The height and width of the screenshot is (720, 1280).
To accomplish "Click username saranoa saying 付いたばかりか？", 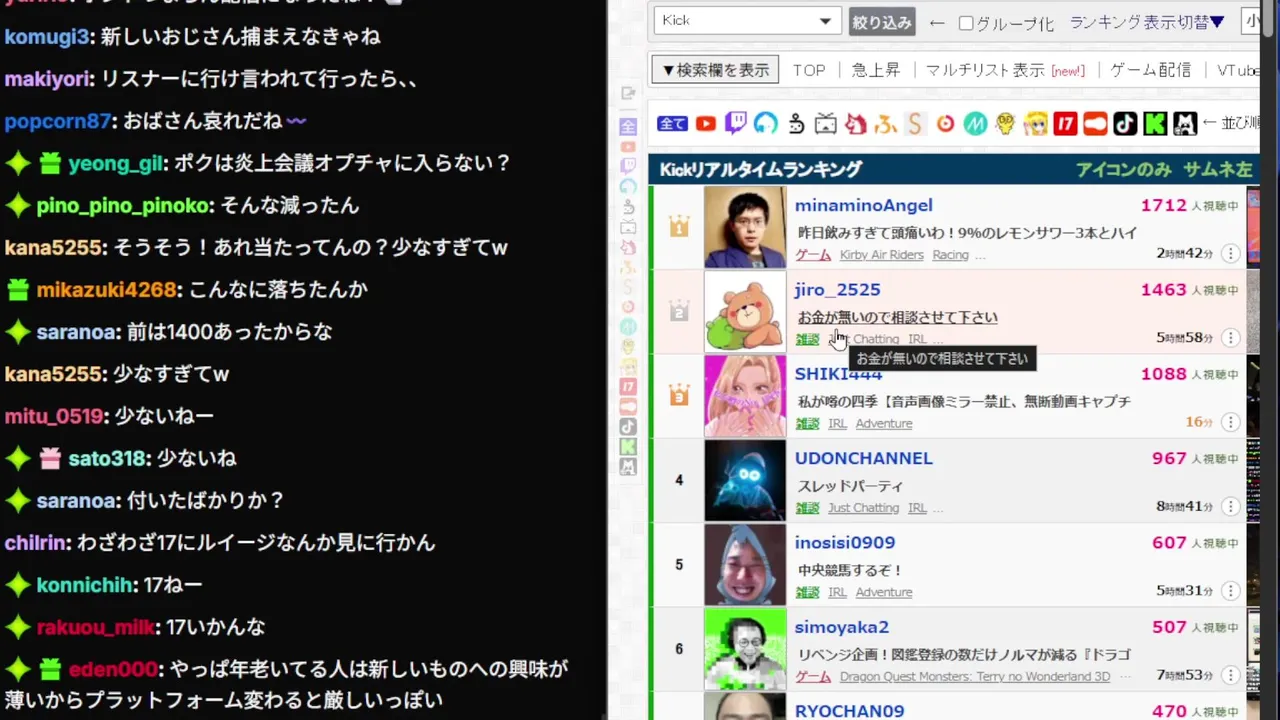I will click(75, 500).
